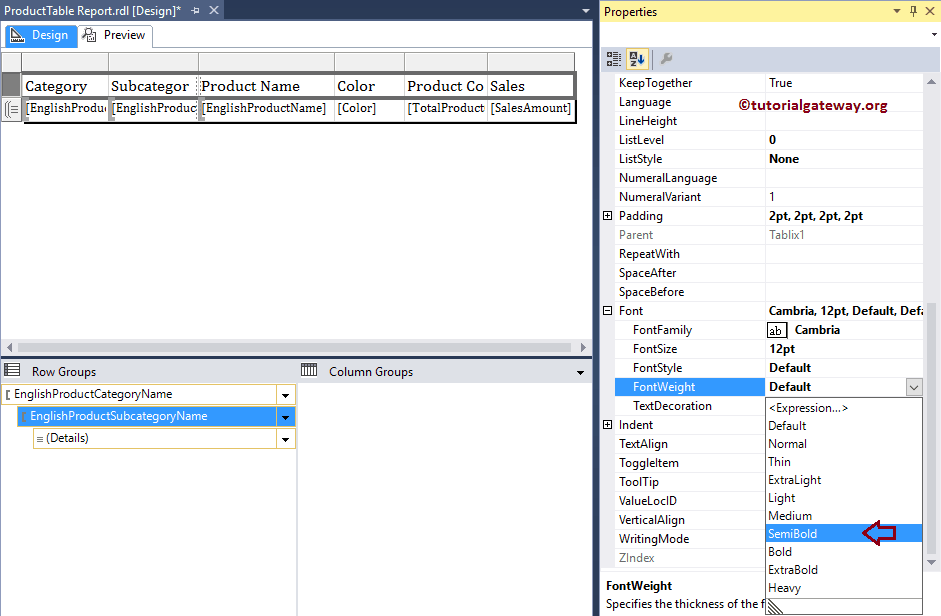The image size is (941, 616).
Task: Toggle auto-hide pin on the Properties window
Action: (913, 11)
